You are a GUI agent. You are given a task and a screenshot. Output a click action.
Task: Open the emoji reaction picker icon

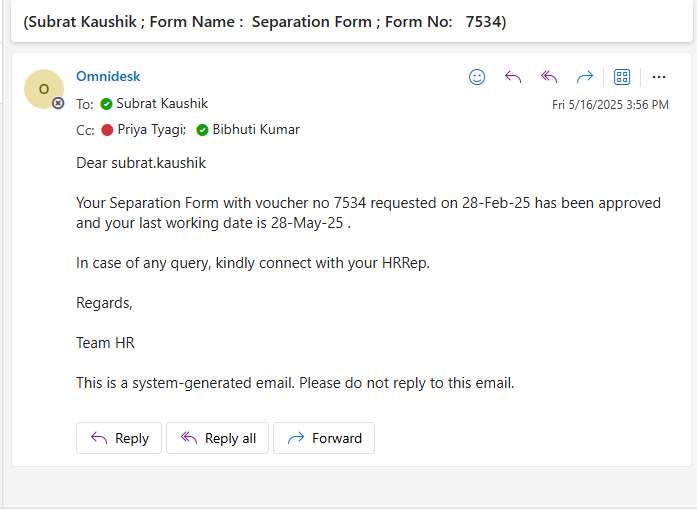point(477,77)
